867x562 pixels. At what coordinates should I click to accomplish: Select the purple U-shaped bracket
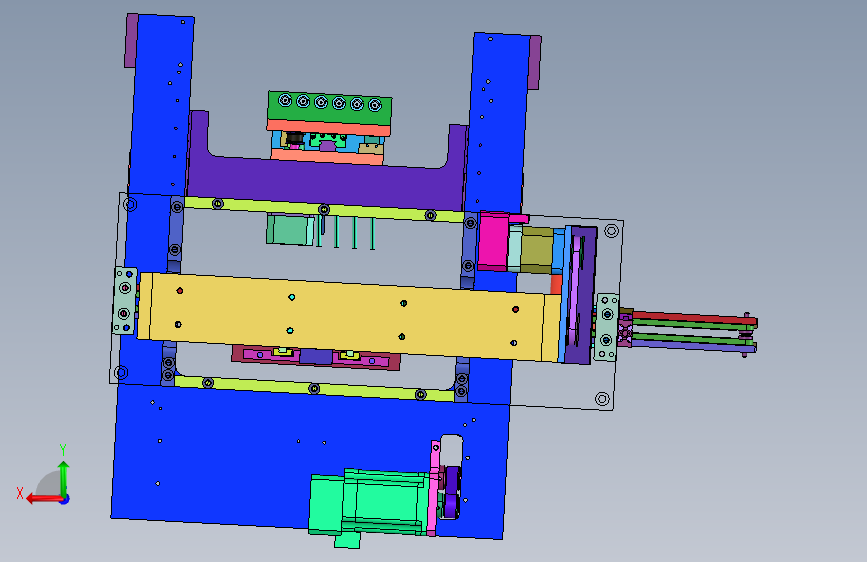[326, 180]
